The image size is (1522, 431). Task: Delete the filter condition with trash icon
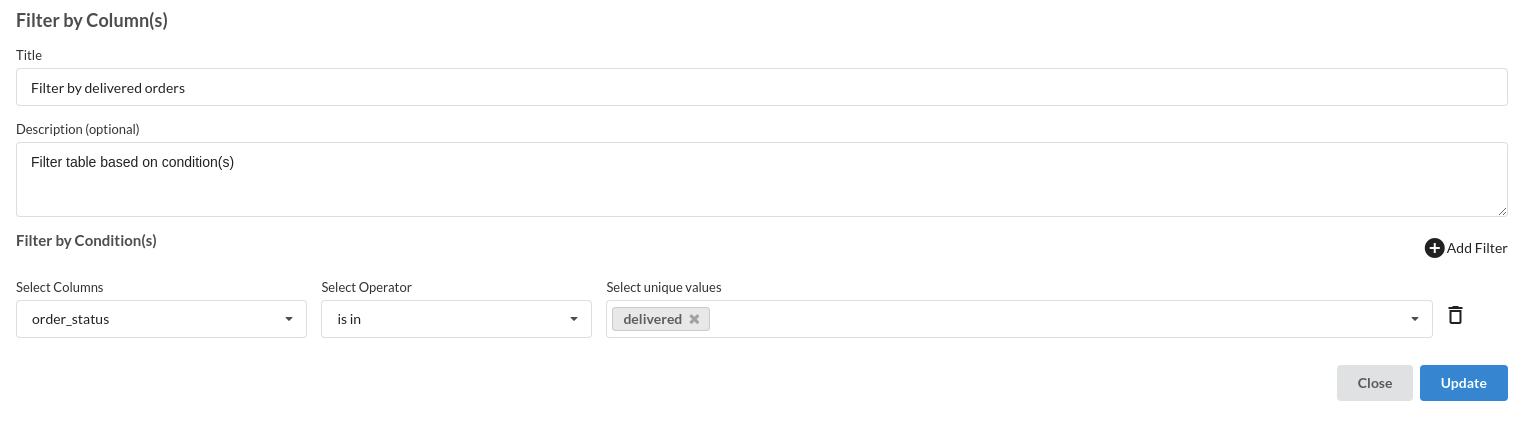pyautogui.click(x=1456, y=315)
